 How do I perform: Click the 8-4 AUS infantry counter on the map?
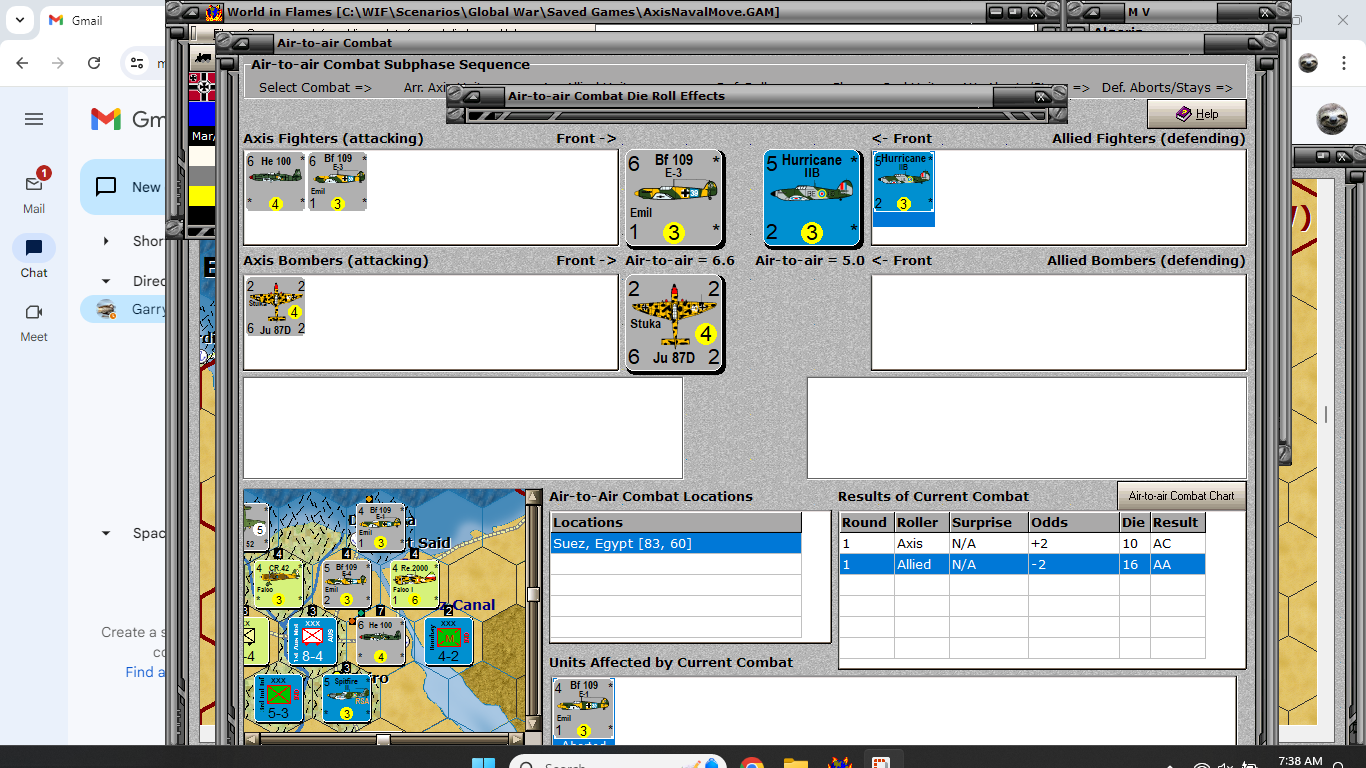click(x=312, y=641)
